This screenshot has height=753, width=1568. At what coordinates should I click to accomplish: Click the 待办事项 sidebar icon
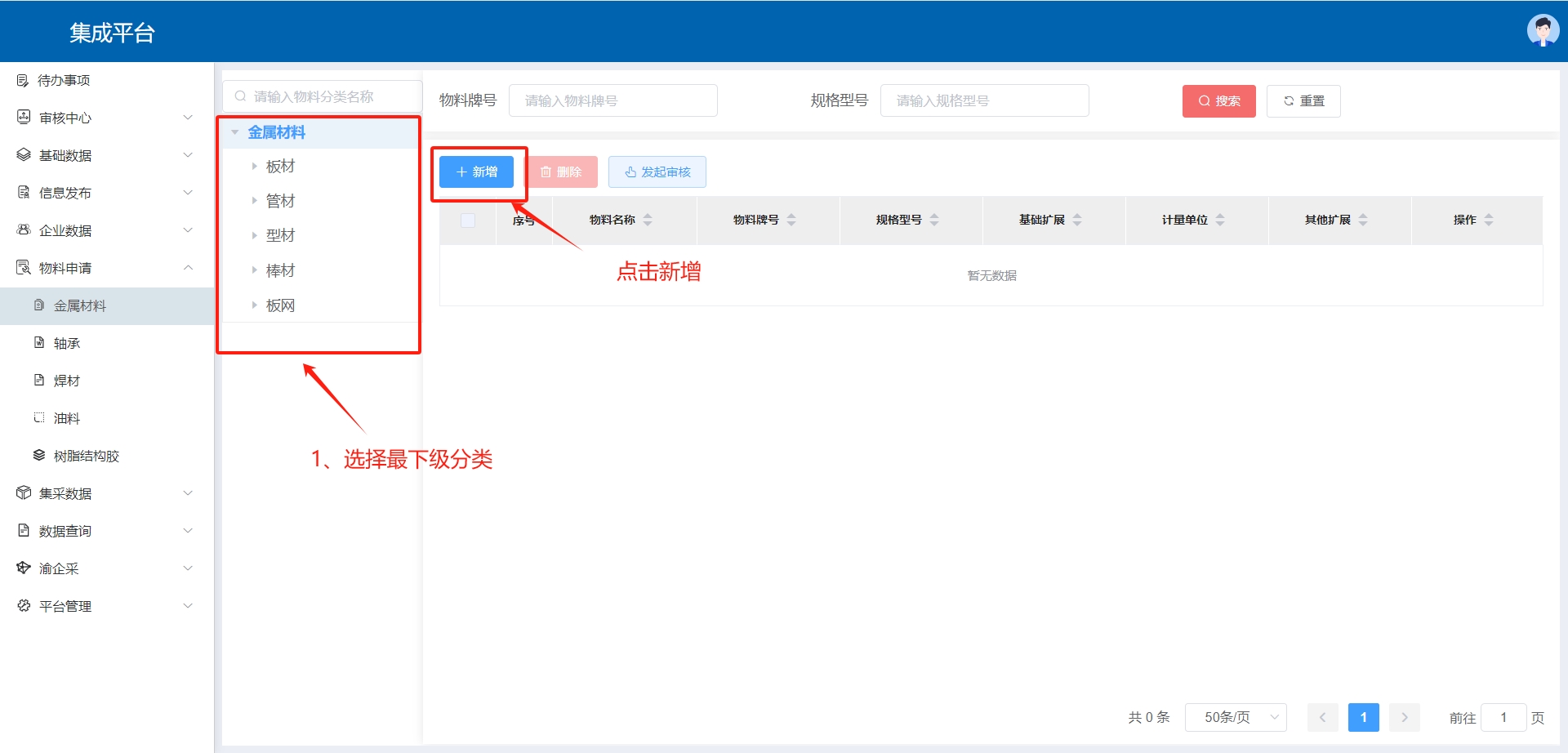[23, 80]
